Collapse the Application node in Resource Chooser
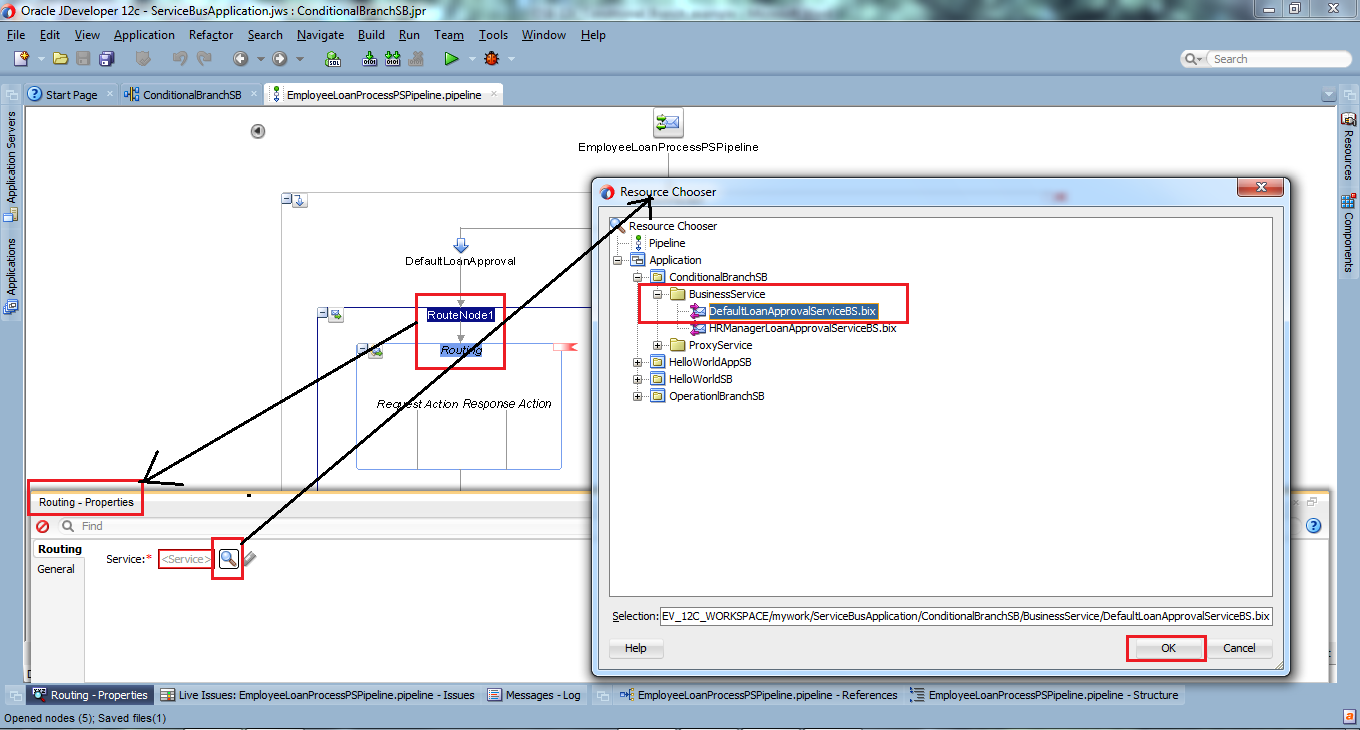1360x730 pixels. click(618, 260)
